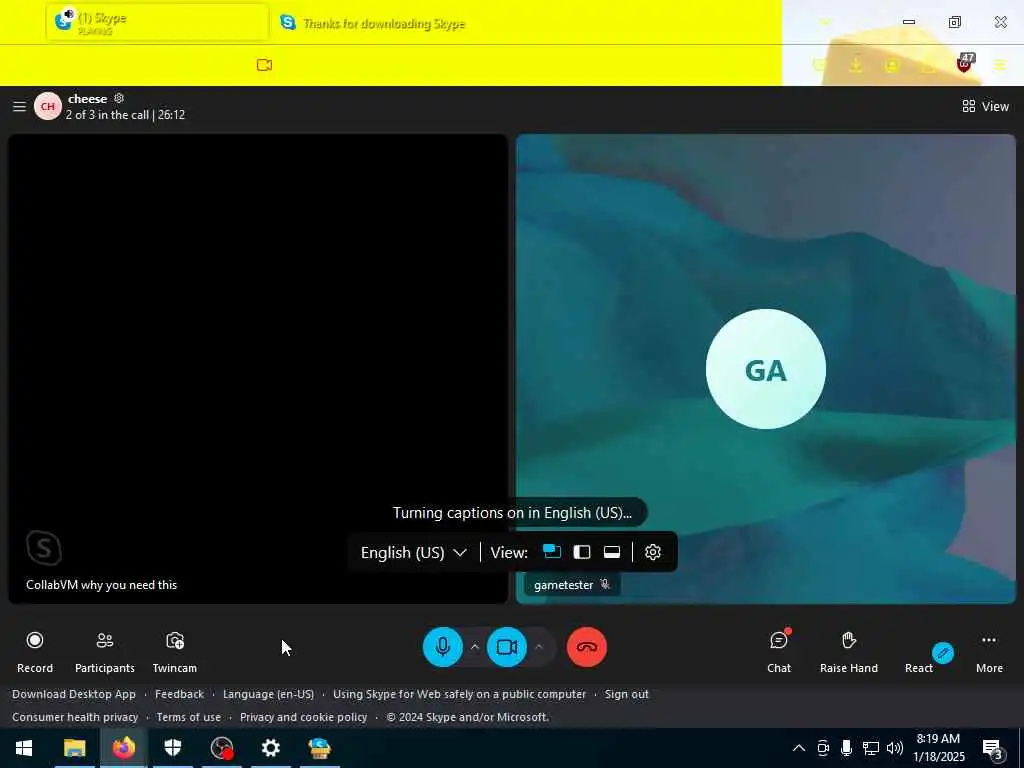Open Using Skype for Web safely link
1024x768 pixels.
pyautogui.click(x=460, y=694)
